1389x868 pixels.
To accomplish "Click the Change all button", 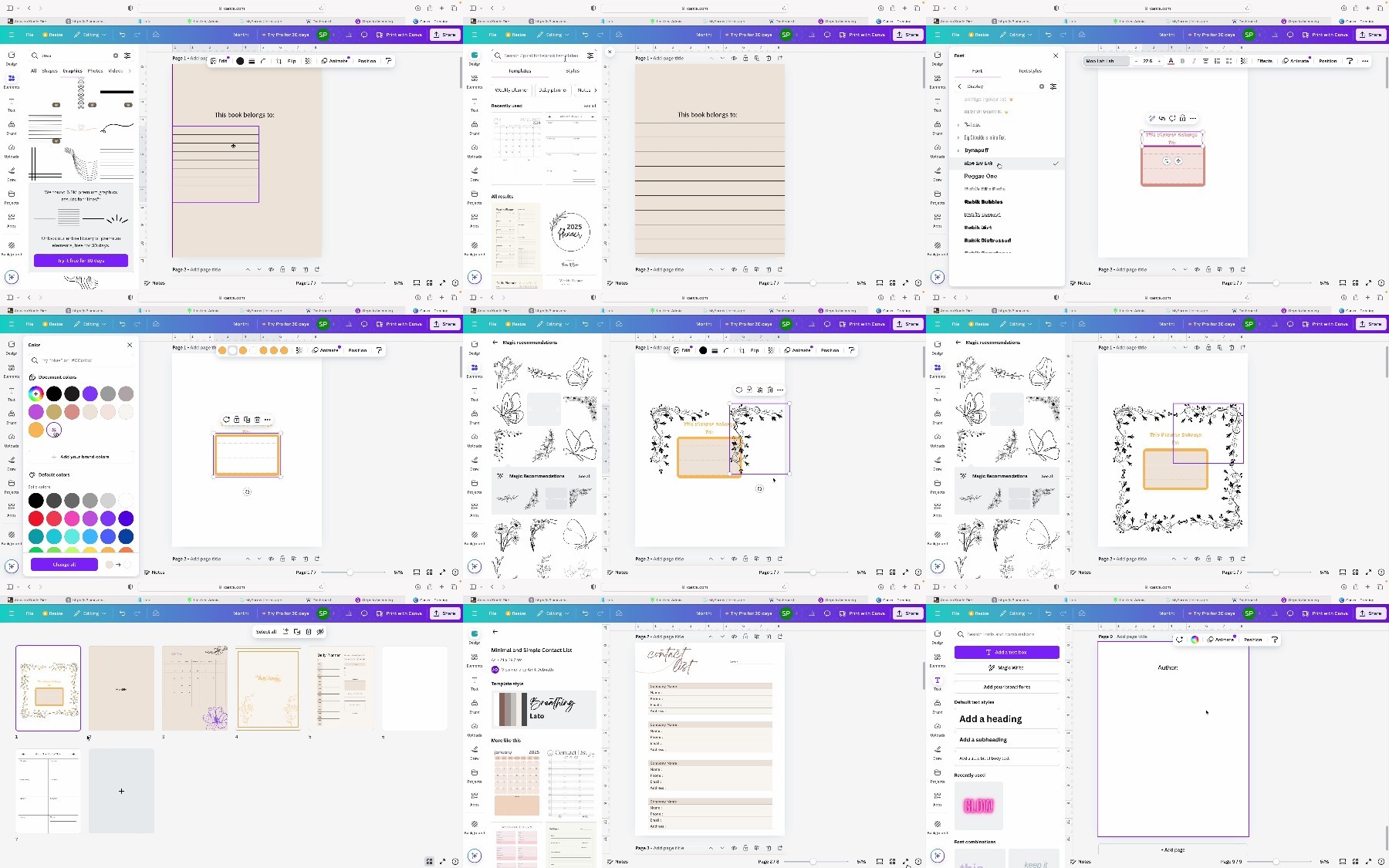I will (64, 565).
